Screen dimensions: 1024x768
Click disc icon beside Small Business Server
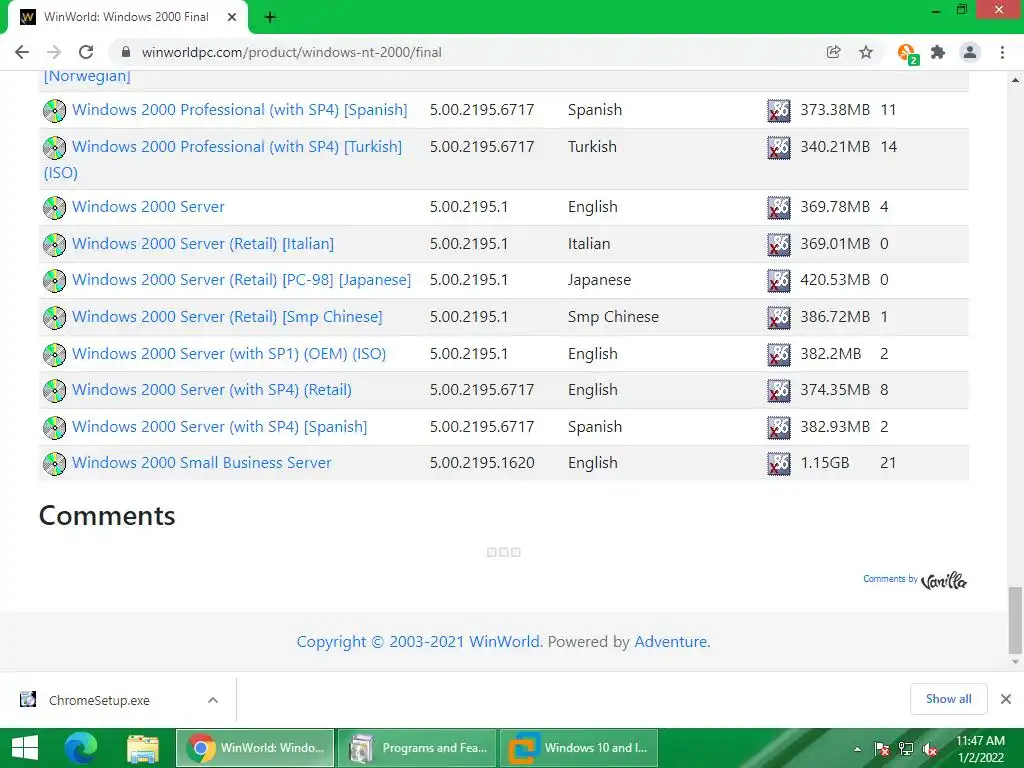(x=54, y=464)
